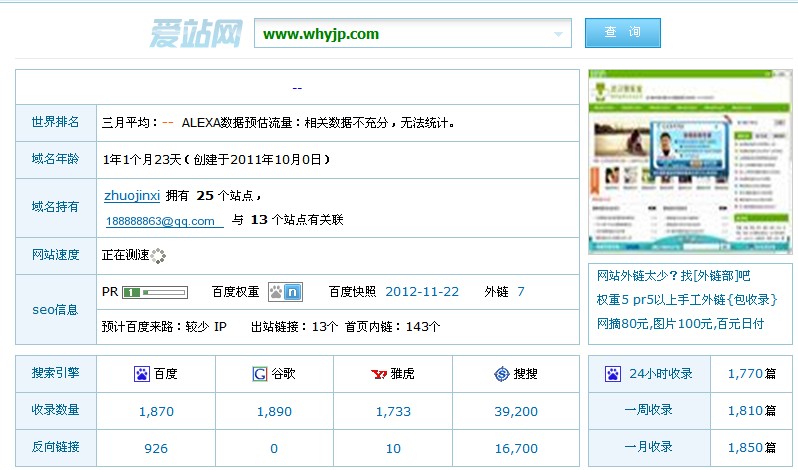The image size is (798, 470).
Task: Click the 188888863@qq.com email link
Action: (161, 221)
